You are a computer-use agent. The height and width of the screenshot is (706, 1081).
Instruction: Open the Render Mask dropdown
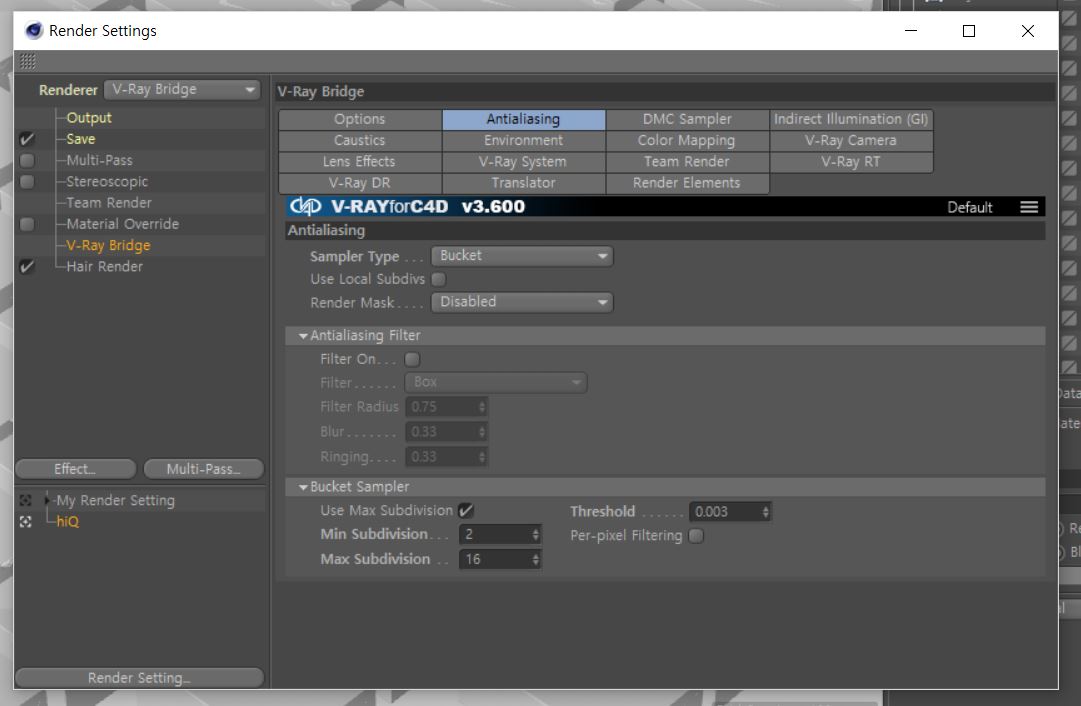(522, 302)
